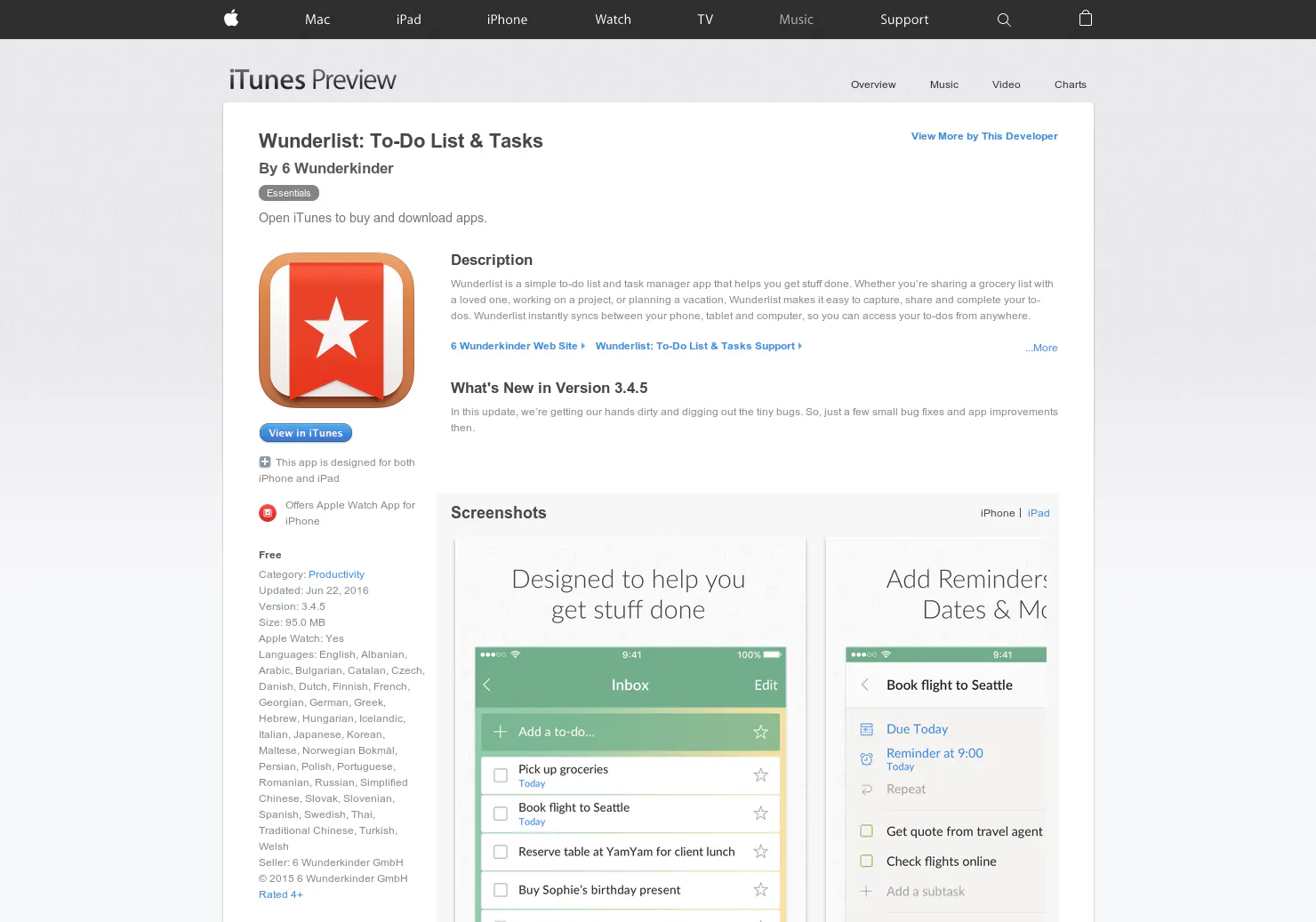Open the Designed to help you screenshot

(630, 729)
